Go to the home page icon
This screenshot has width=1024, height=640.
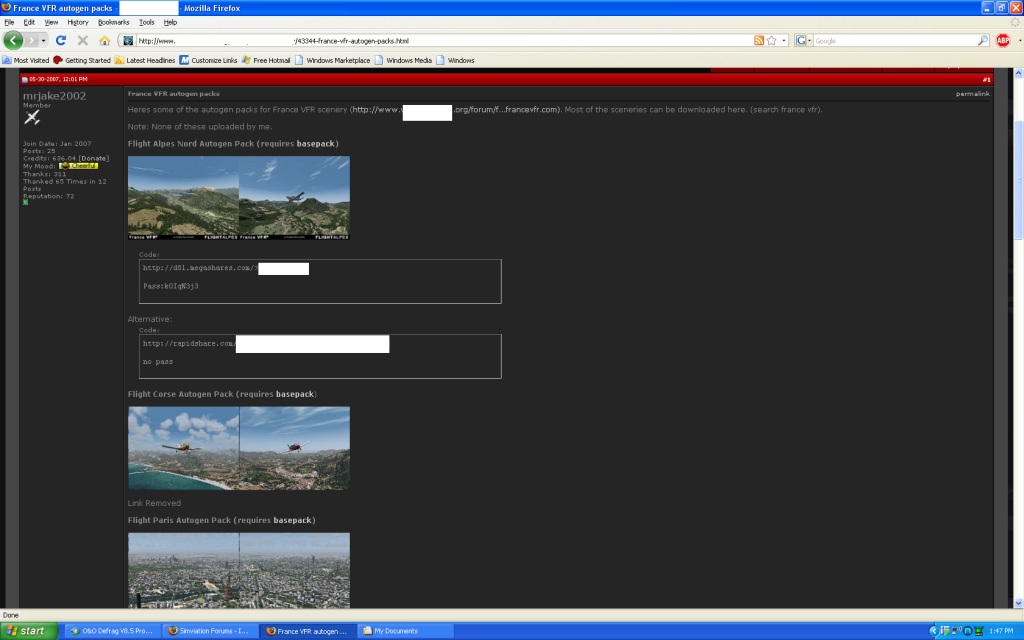(104, 41)
